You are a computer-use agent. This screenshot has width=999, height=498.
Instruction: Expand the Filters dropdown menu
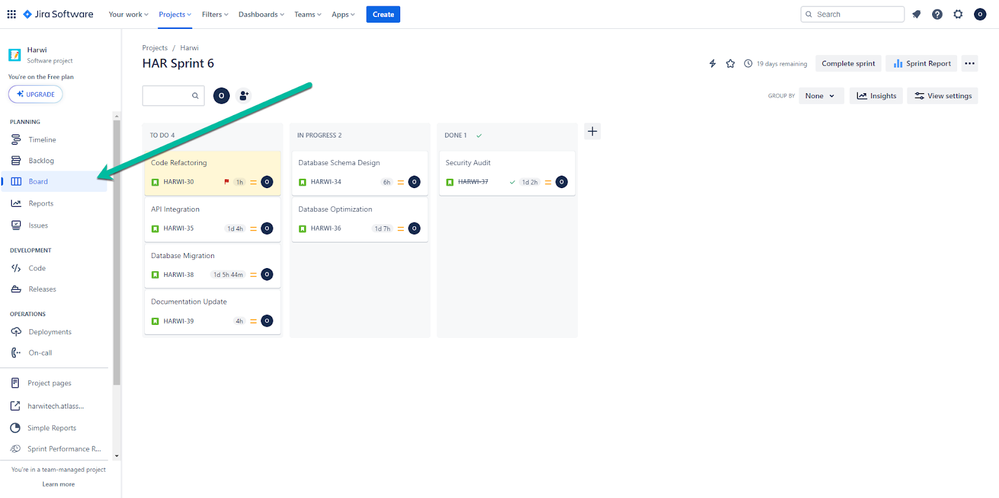[215, 14]
